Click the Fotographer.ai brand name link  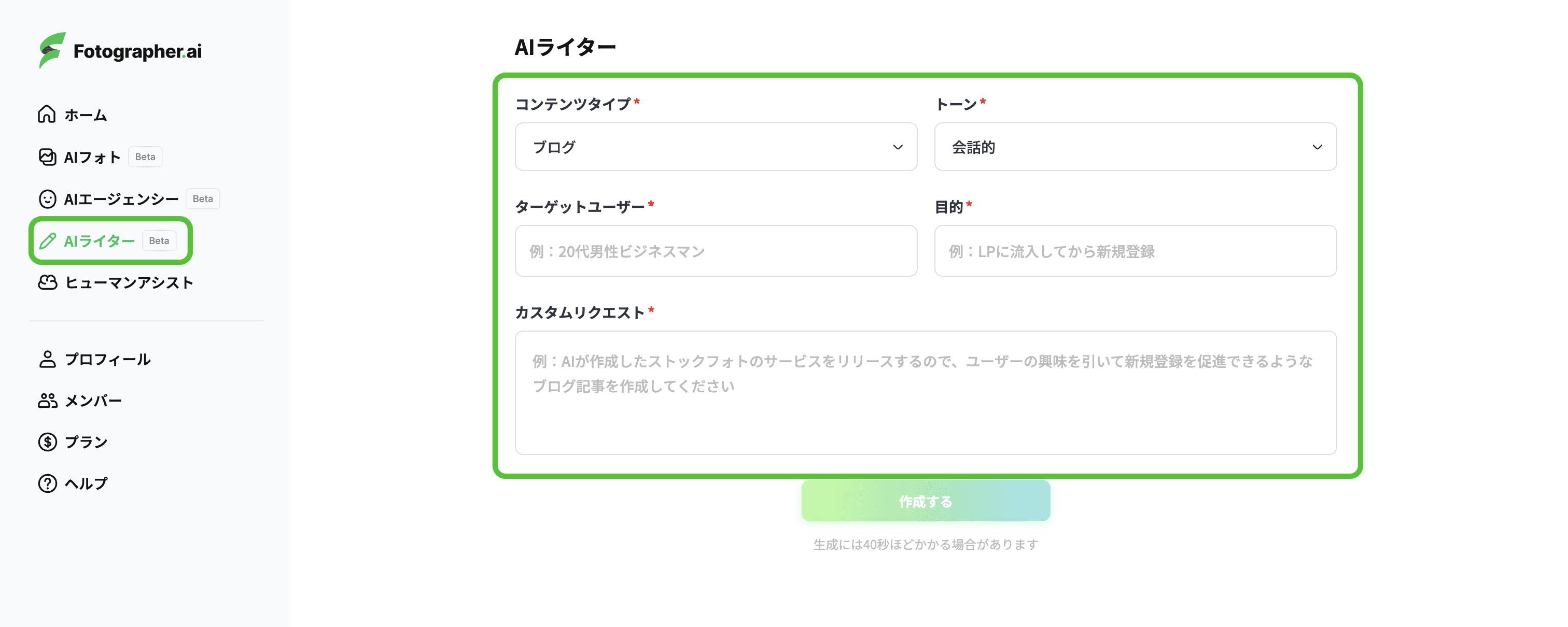tap(137, 51)
